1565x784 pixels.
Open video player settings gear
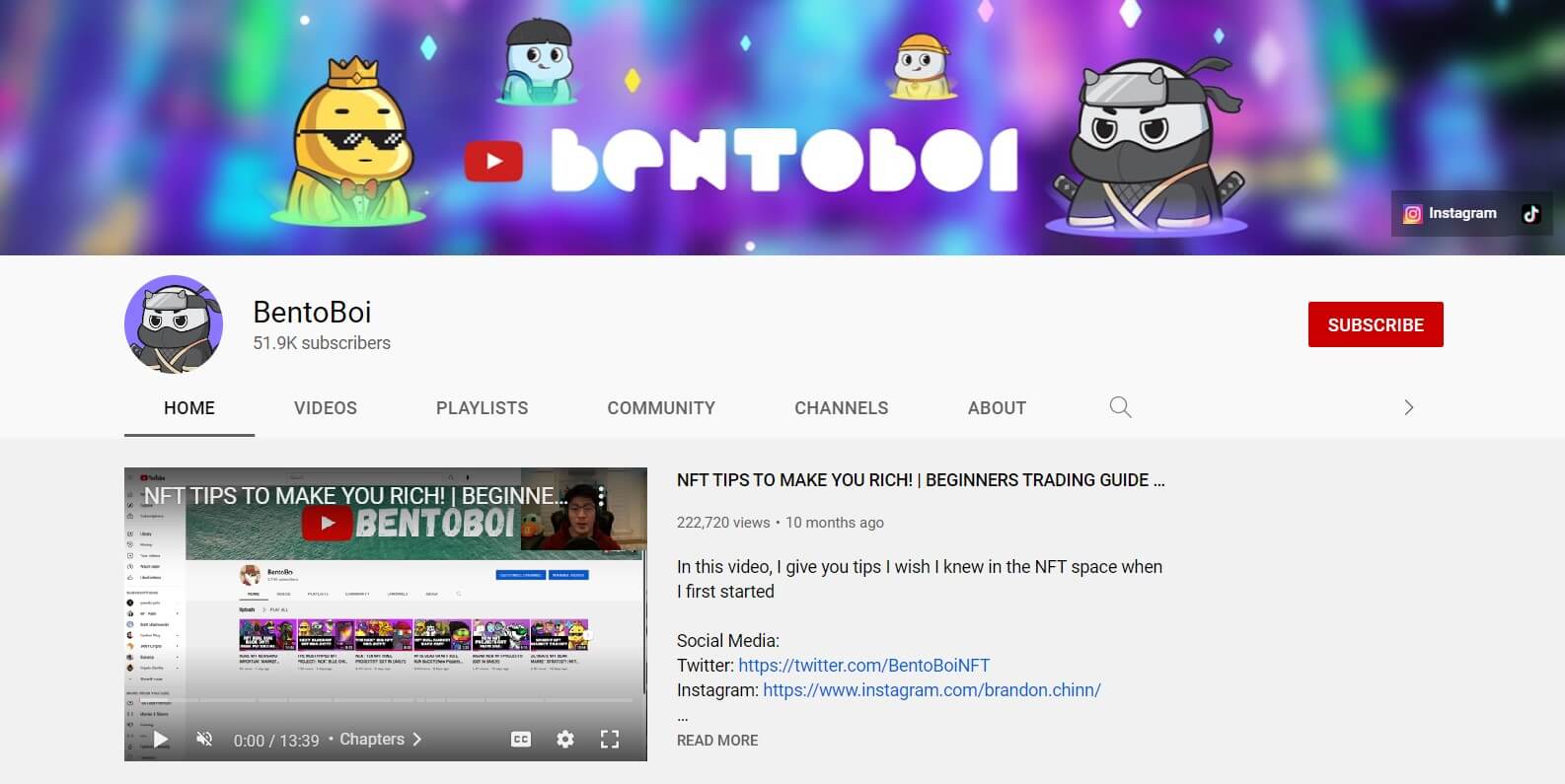point(565,739)
